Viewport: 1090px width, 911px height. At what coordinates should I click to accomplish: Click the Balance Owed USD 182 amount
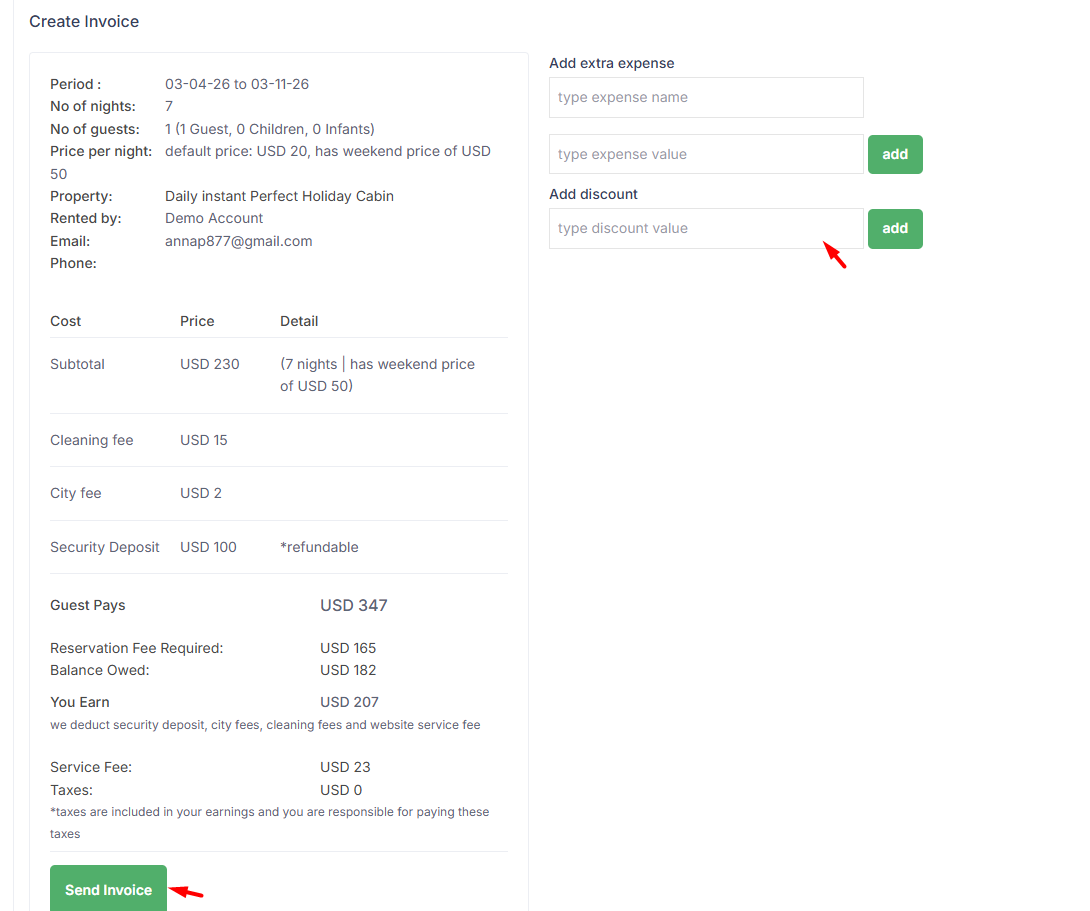pyautogui.click(x=348, y=670)
